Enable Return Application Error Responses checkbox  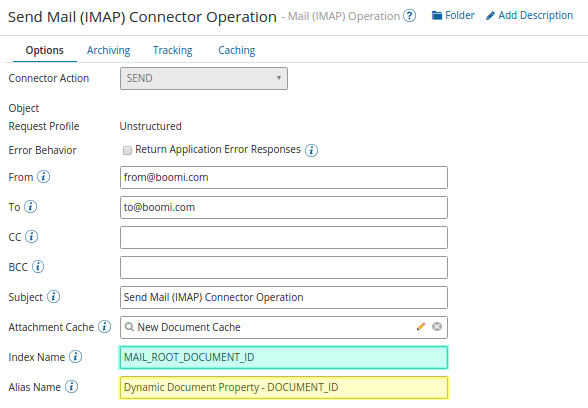(128, 150)
